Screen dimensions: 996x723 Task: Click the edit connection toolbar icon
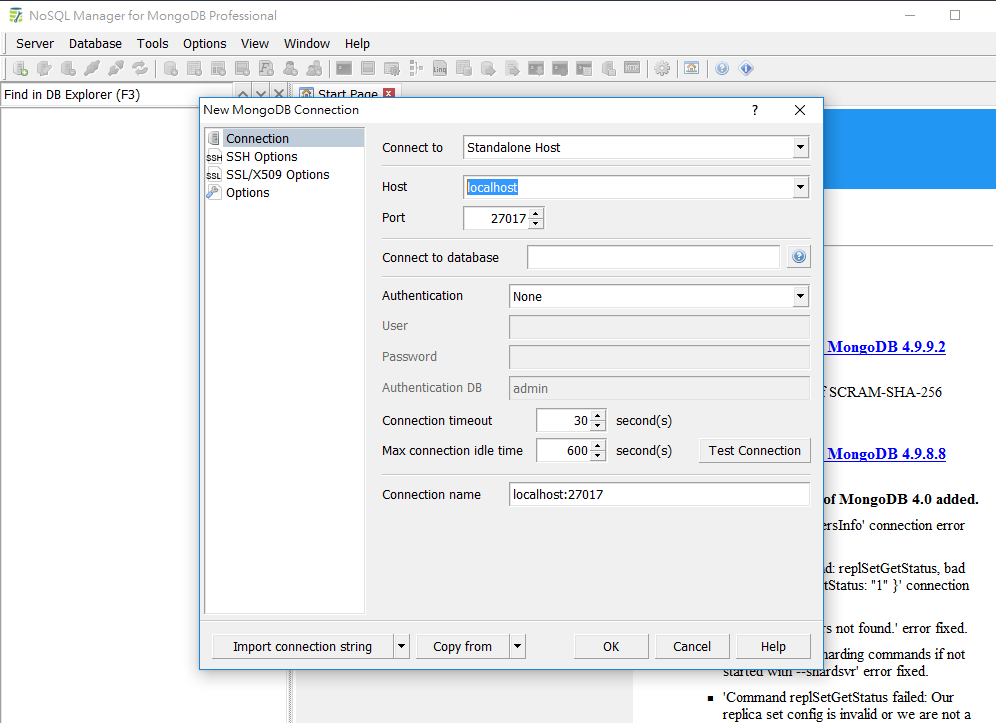click(x=44, y=68)
